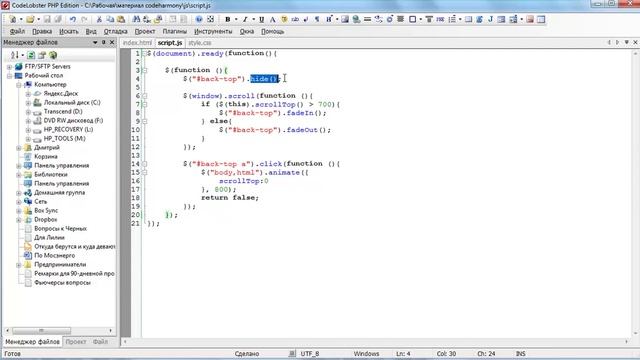Select the Библиотеки item
Screen dimensions: 640x360
click(x=51, y=175)
